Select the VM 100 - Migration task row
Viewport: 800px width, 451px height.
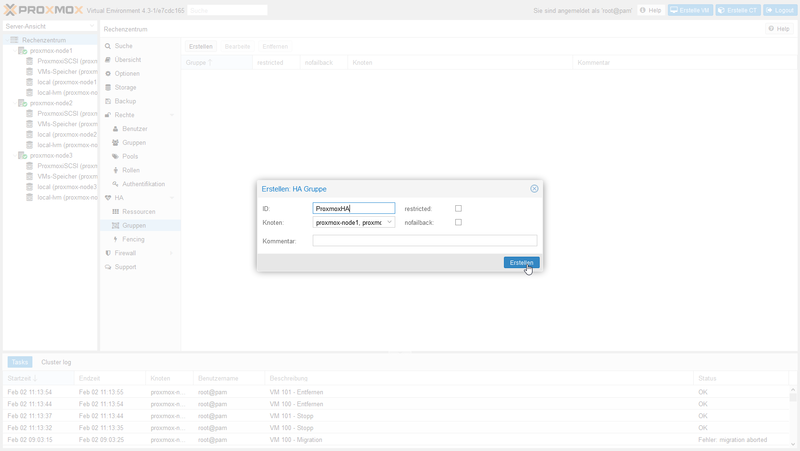coord(396,439)
